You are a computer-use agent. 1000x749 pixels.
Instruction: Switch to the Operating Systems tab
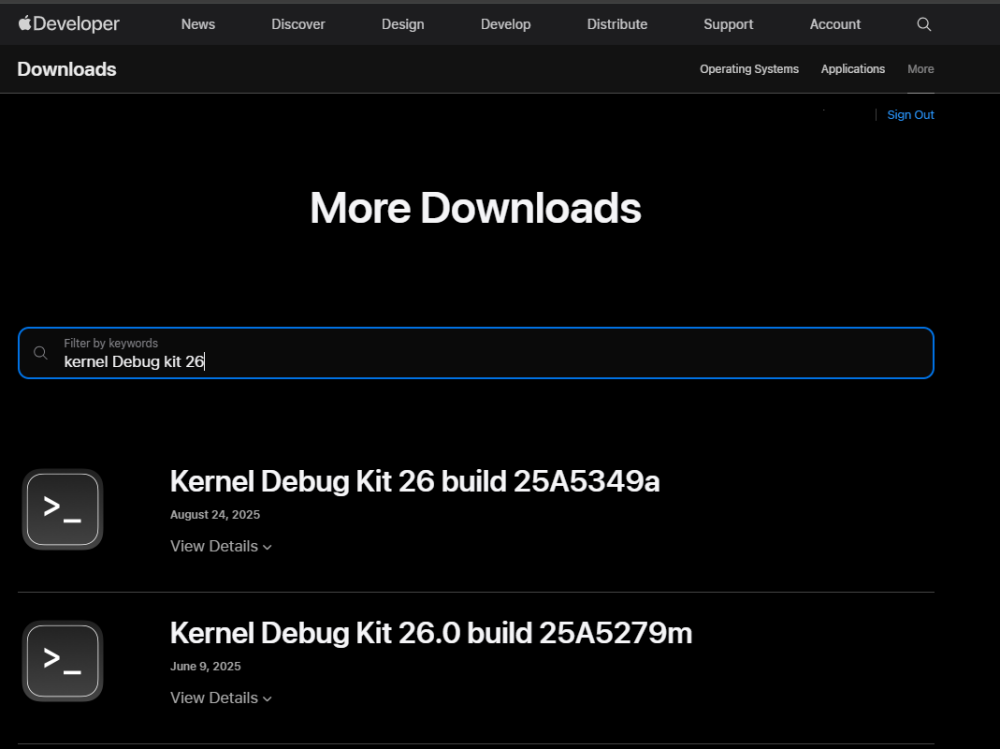pos(749,69)
